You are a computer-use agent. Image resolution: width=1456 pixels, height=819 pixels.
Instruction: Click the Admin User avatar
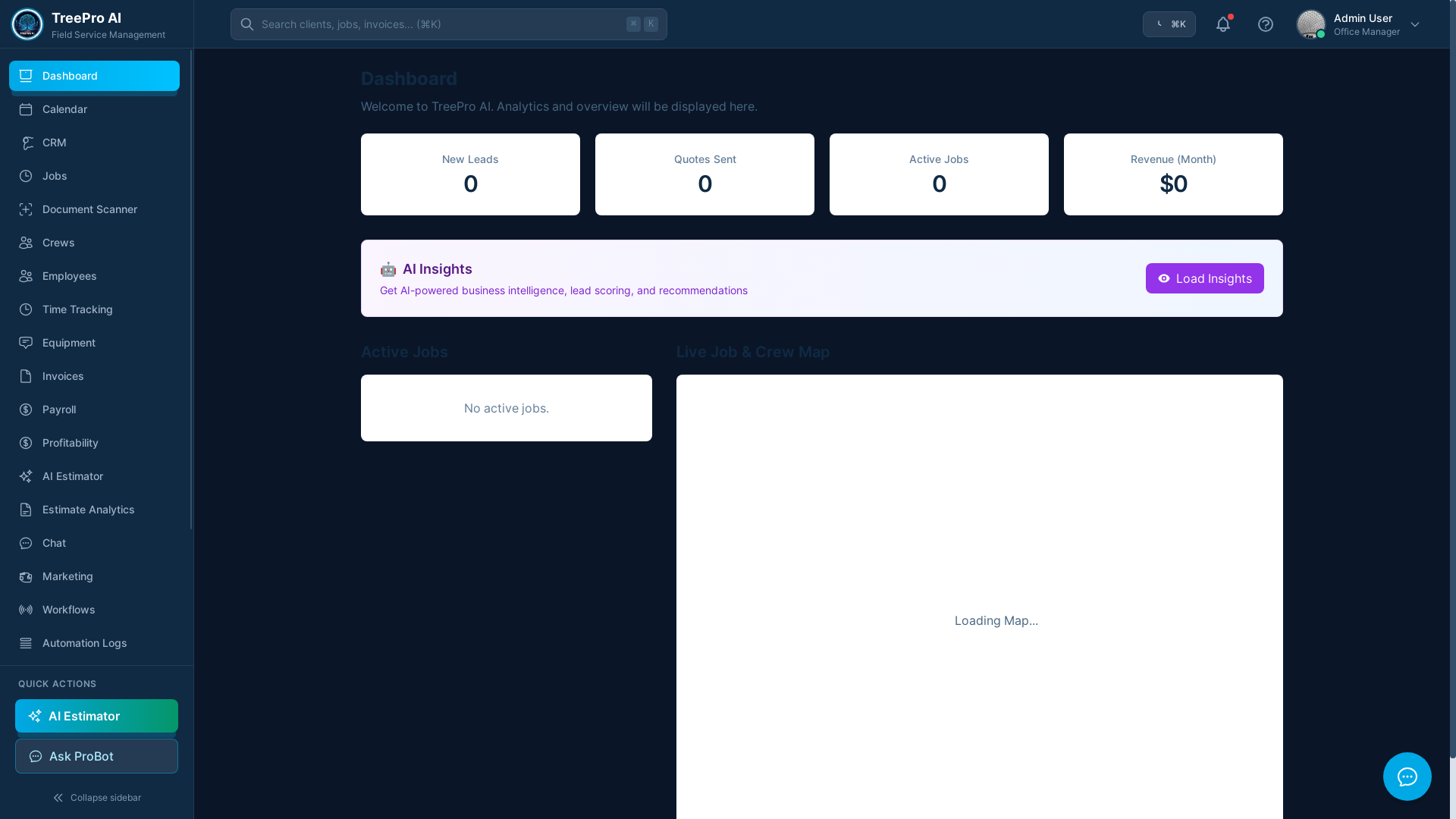(x=1311, y=24)
